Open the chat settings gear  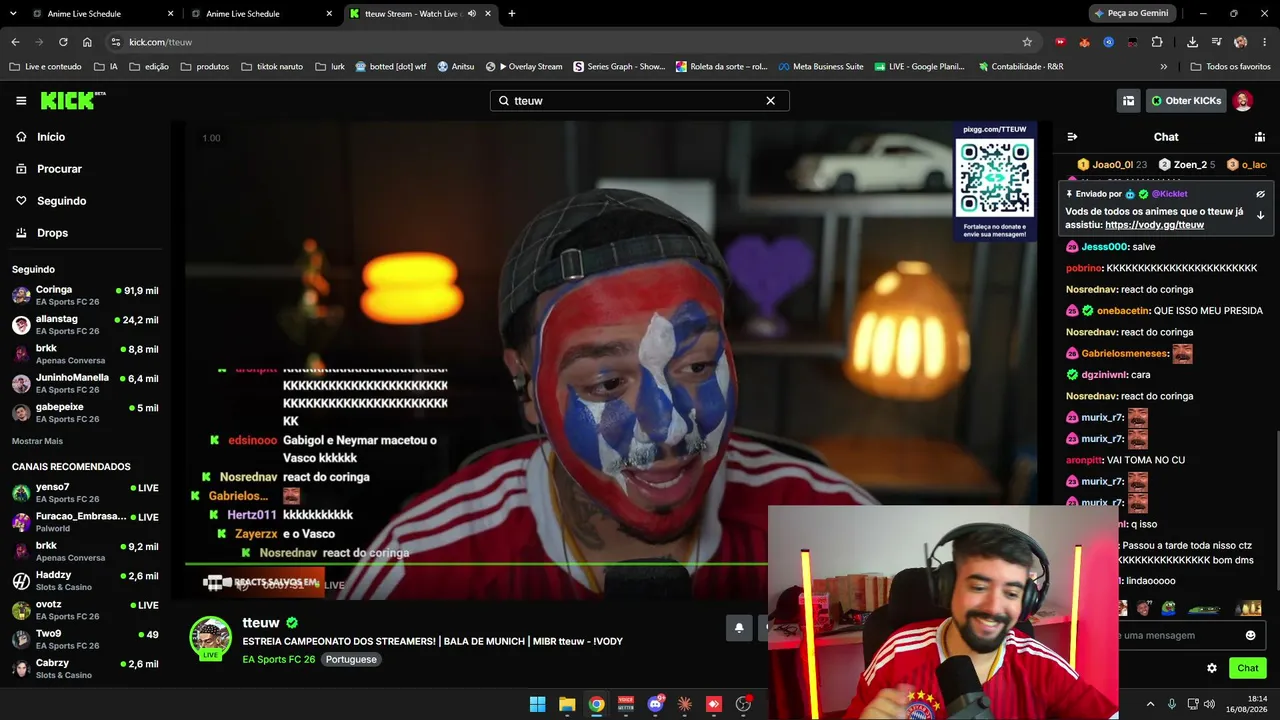pyautogui.click(x=1212, y=668)
